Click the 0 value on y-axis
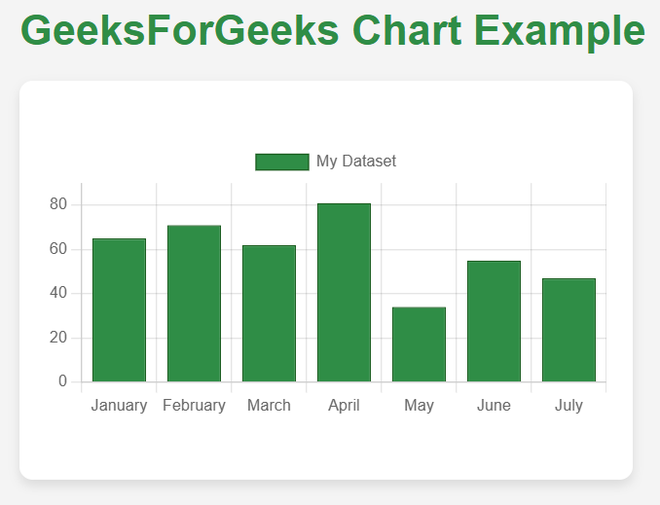The image size is (660, 505). point(63,381)
